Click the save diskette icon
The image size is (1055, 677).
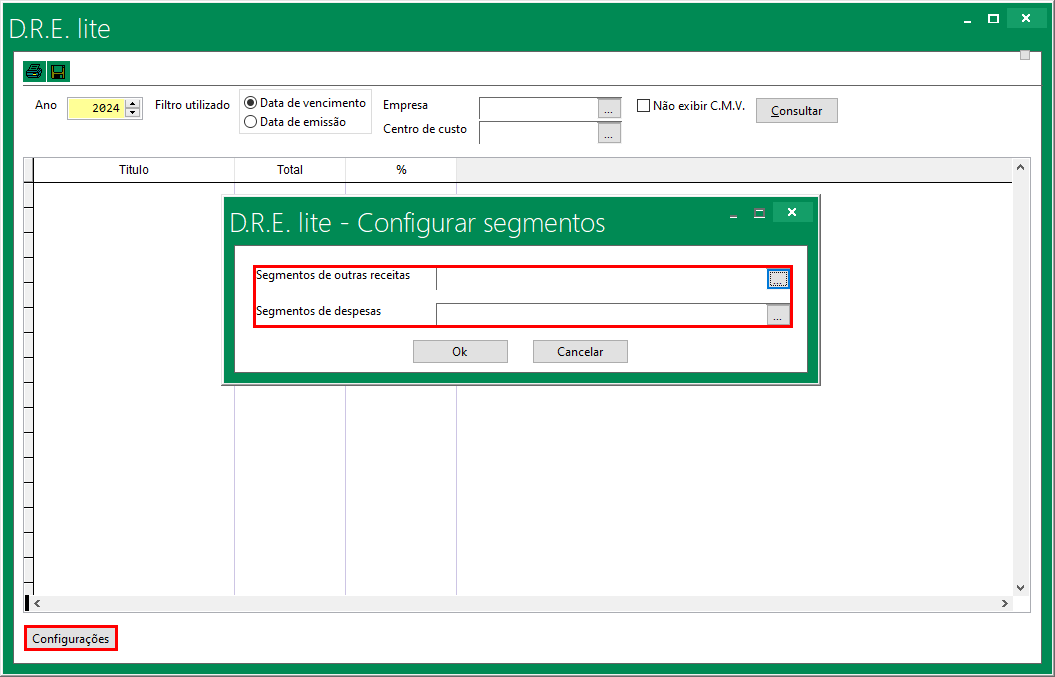58,71
